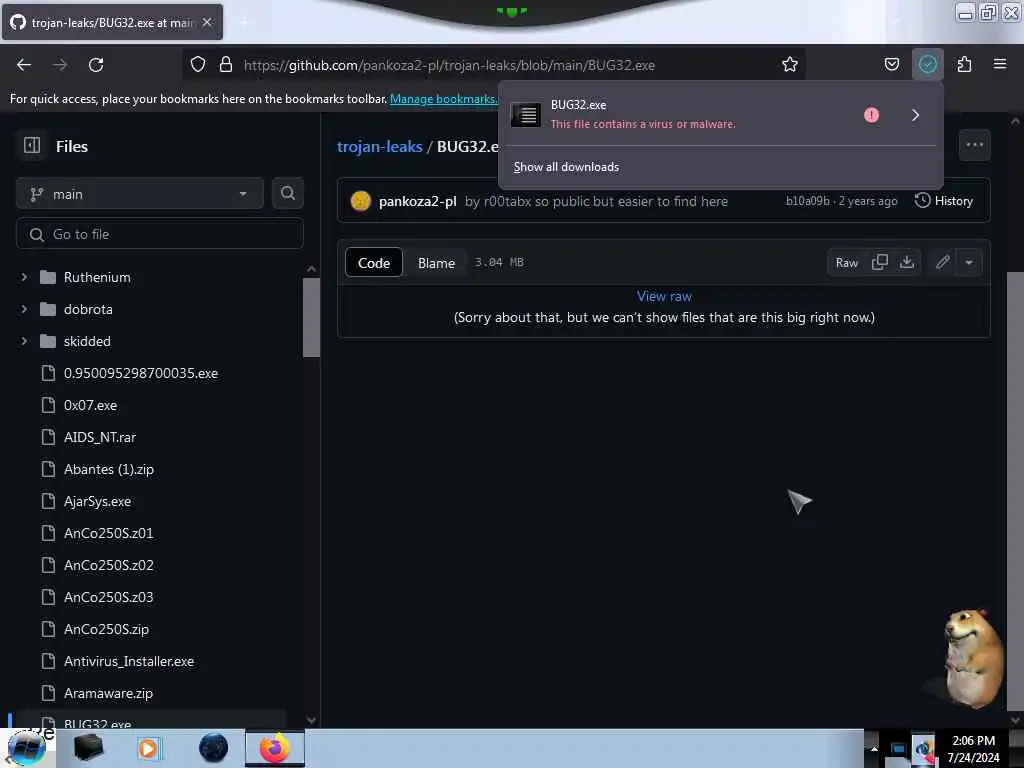The height and width of the screenshot is (768, 1024).
Task: Open BUG32.exe download details arrow
Action: [915, 115]
